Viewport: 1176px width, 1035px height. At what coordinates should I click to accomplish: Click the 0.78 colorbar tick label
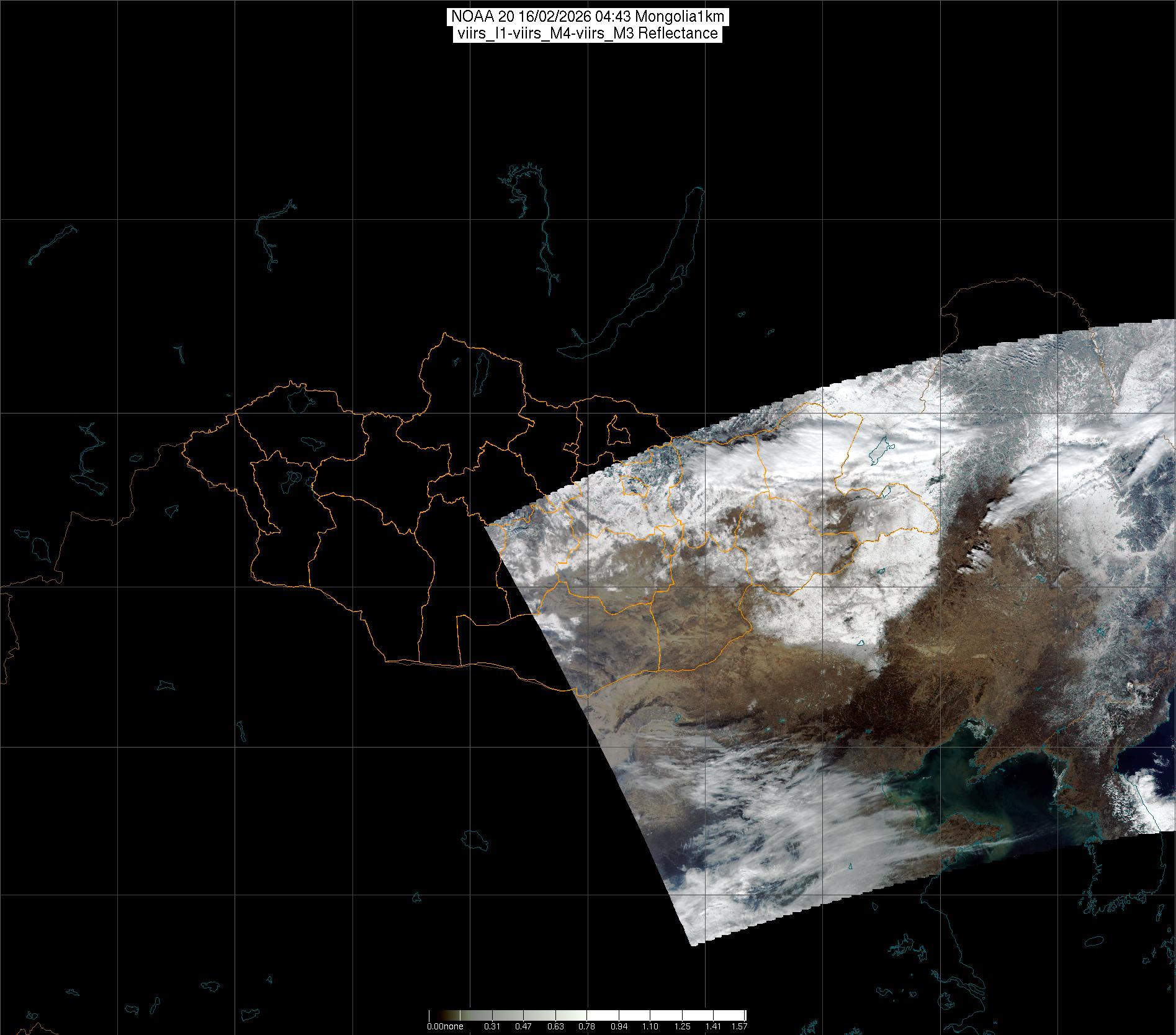click(x=587, y=1026)
